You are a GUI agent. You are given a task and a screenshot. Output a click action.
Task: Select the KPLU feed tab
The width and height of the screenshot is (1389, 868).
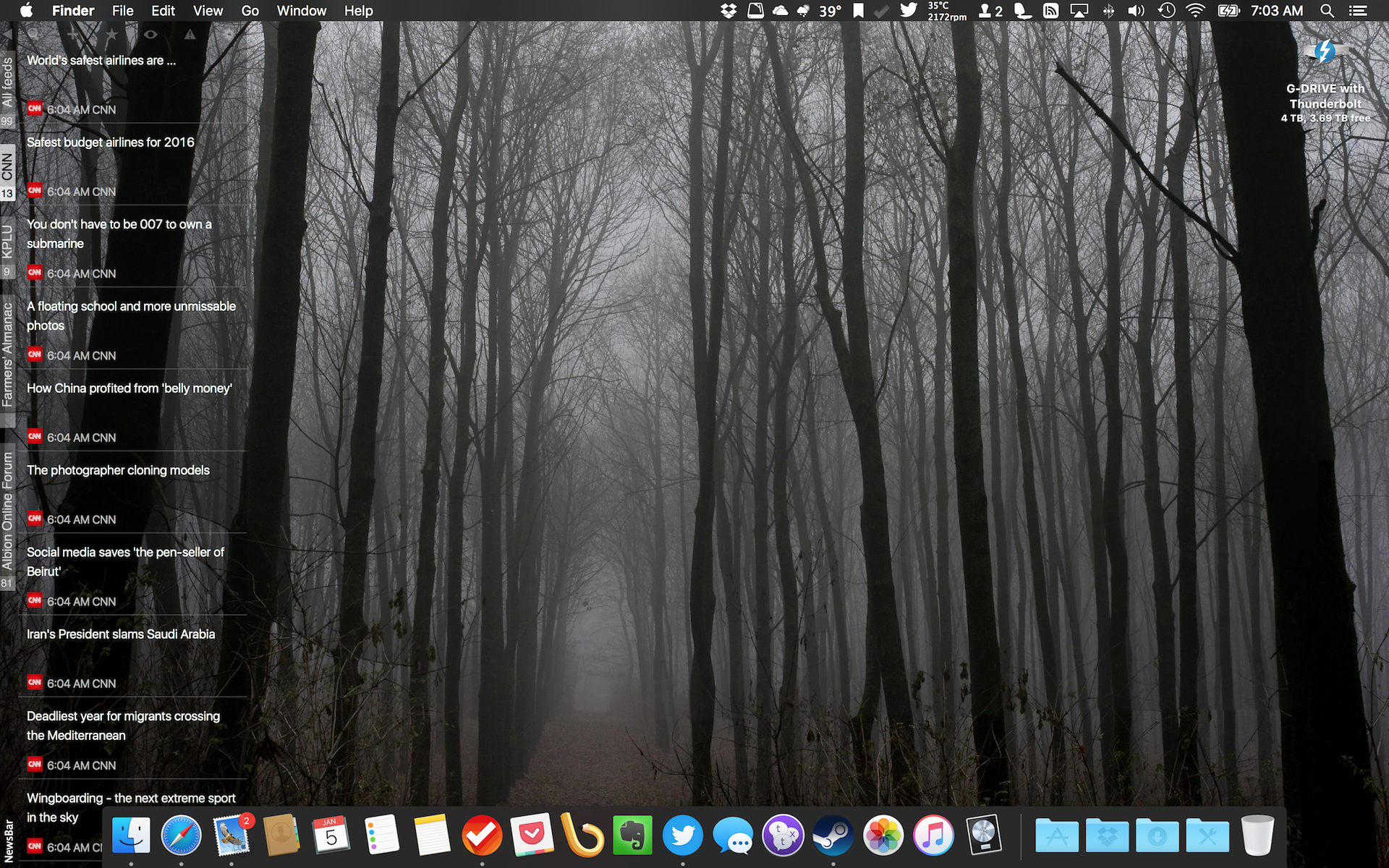[7, 242]
